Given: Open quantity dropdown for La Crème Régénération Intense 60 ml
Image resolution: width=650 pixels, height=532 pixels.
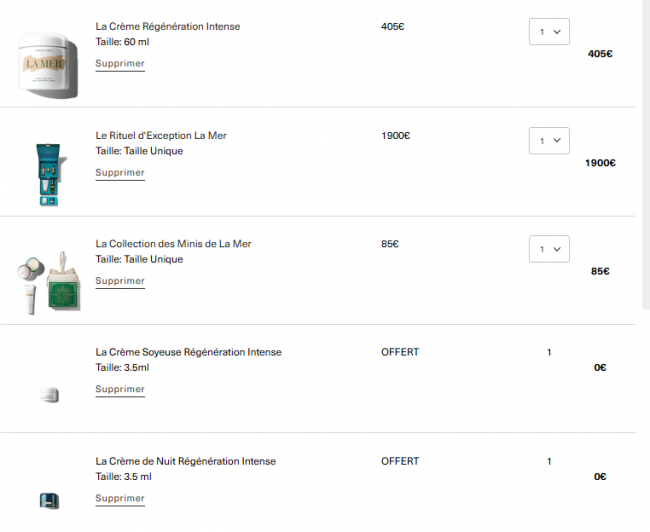Looking at the screenshot, I should click(548, 32).
